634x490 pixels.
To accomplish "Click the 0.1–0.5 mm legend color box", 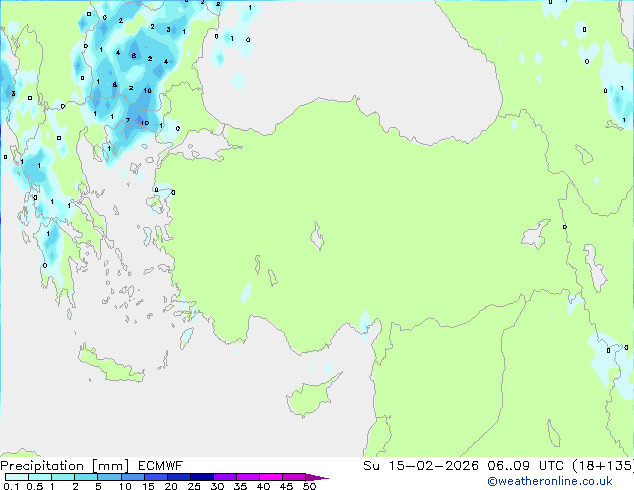I will tap(17, 477).
